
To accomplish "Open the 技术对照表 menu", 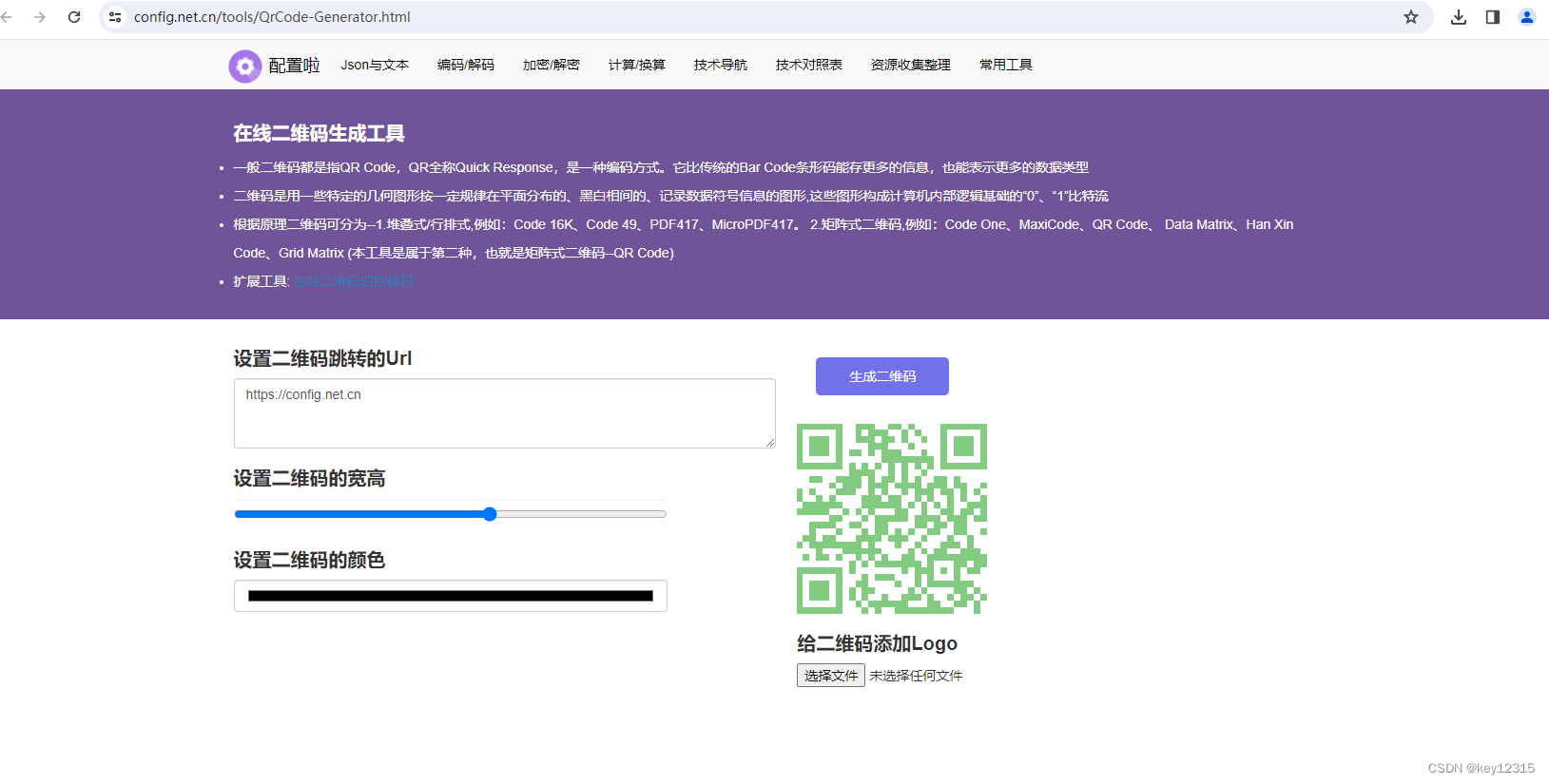I will pos(809,65).
